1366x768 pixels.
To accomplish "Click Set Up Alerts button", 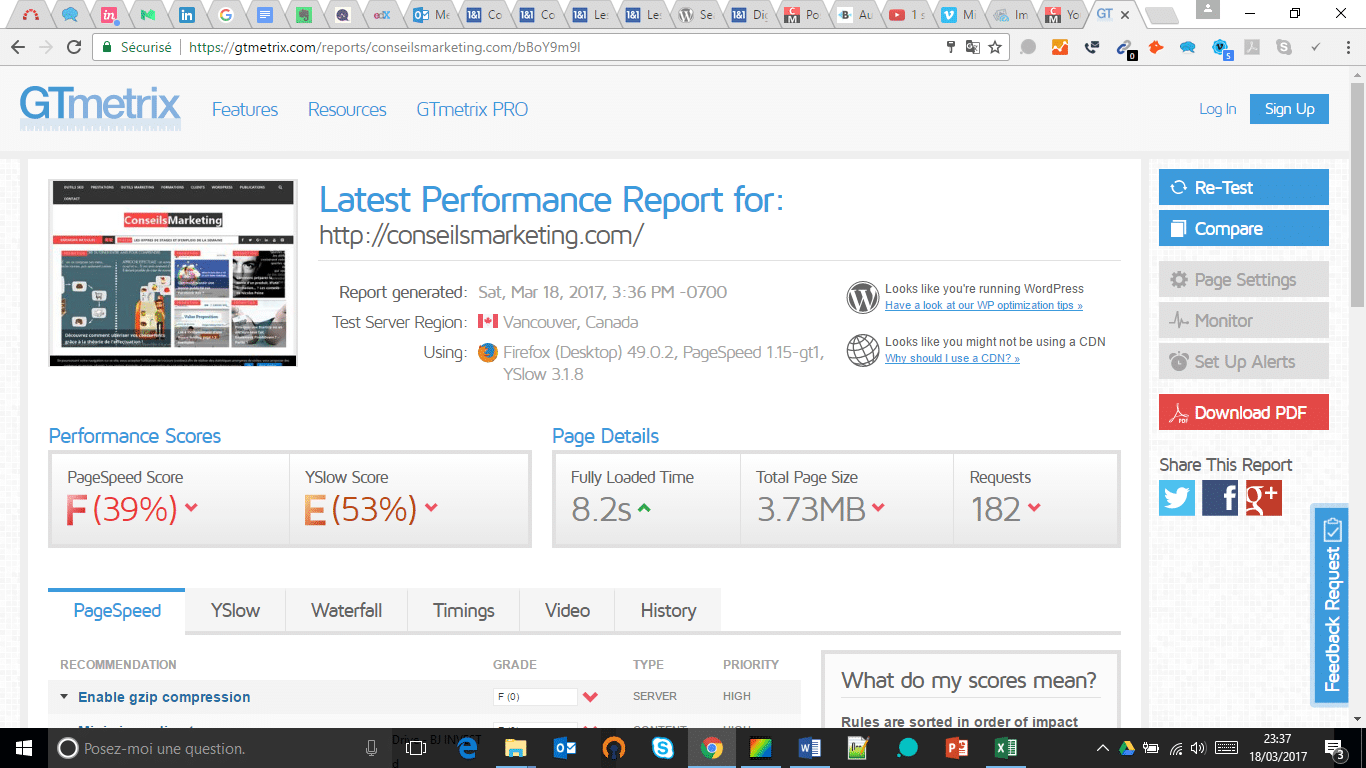I will (x=1244, y=362).
